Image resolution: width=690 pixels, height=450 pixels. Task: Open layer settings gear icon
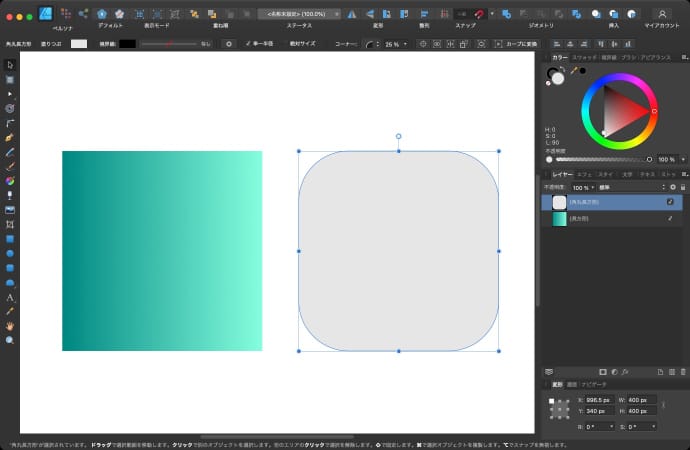tap(673, 187)
